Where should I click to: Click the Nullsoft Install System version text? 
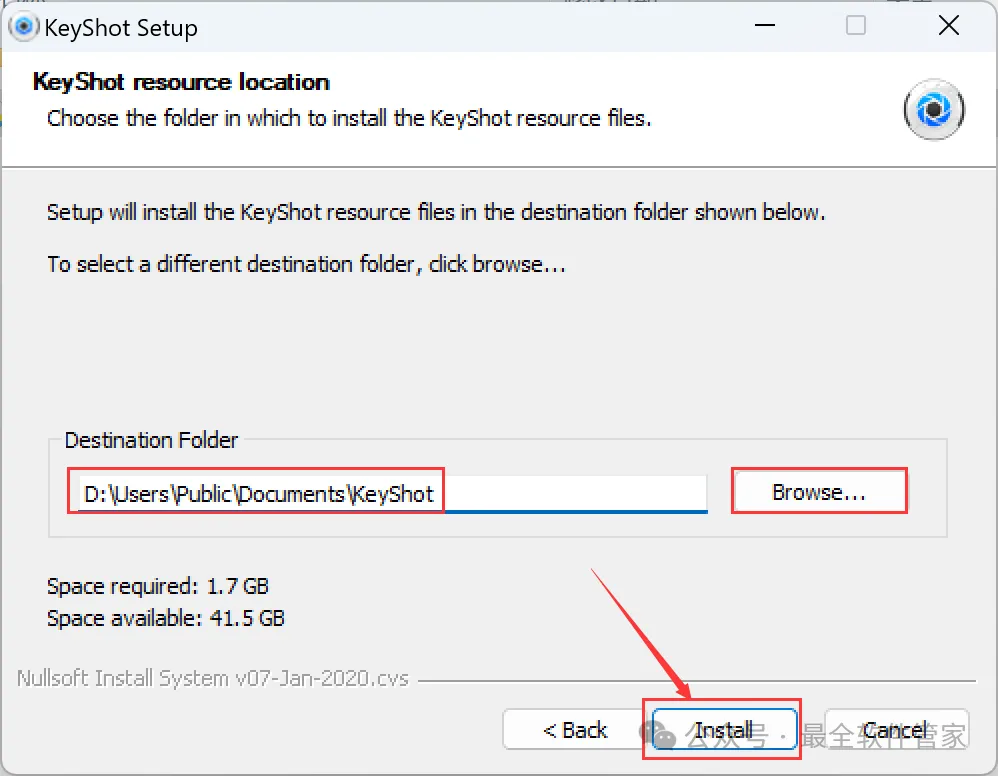(213, 678)
